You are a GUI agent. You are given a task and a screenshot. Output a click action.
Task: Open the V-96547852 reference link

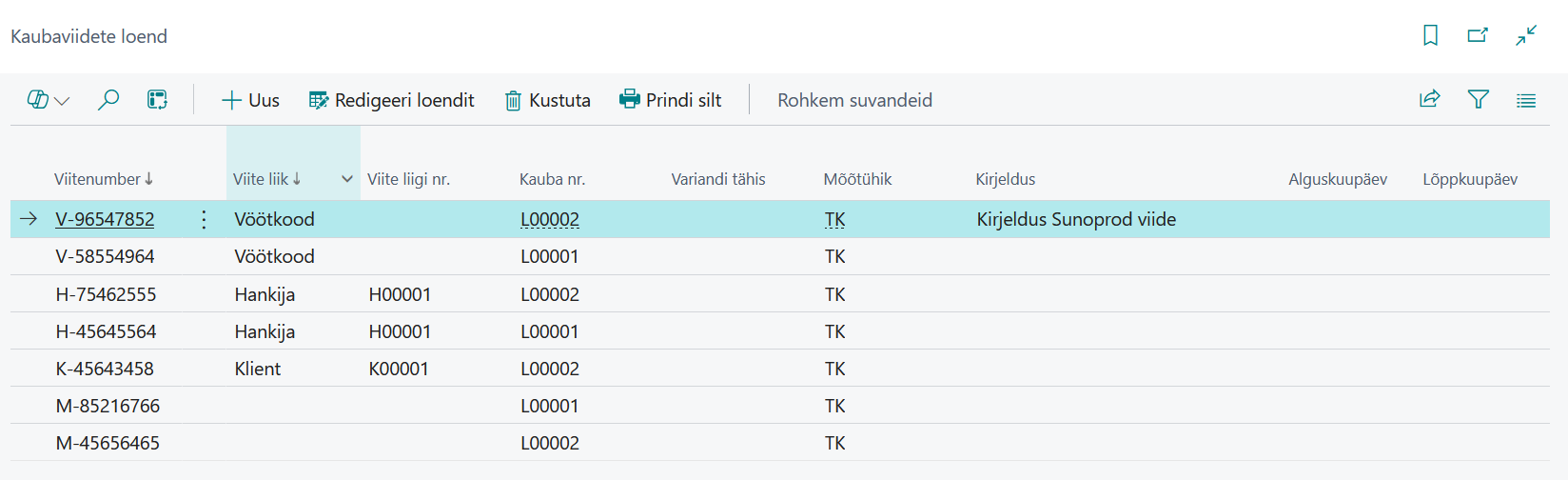pyautogui.click(x=105, y=219)
